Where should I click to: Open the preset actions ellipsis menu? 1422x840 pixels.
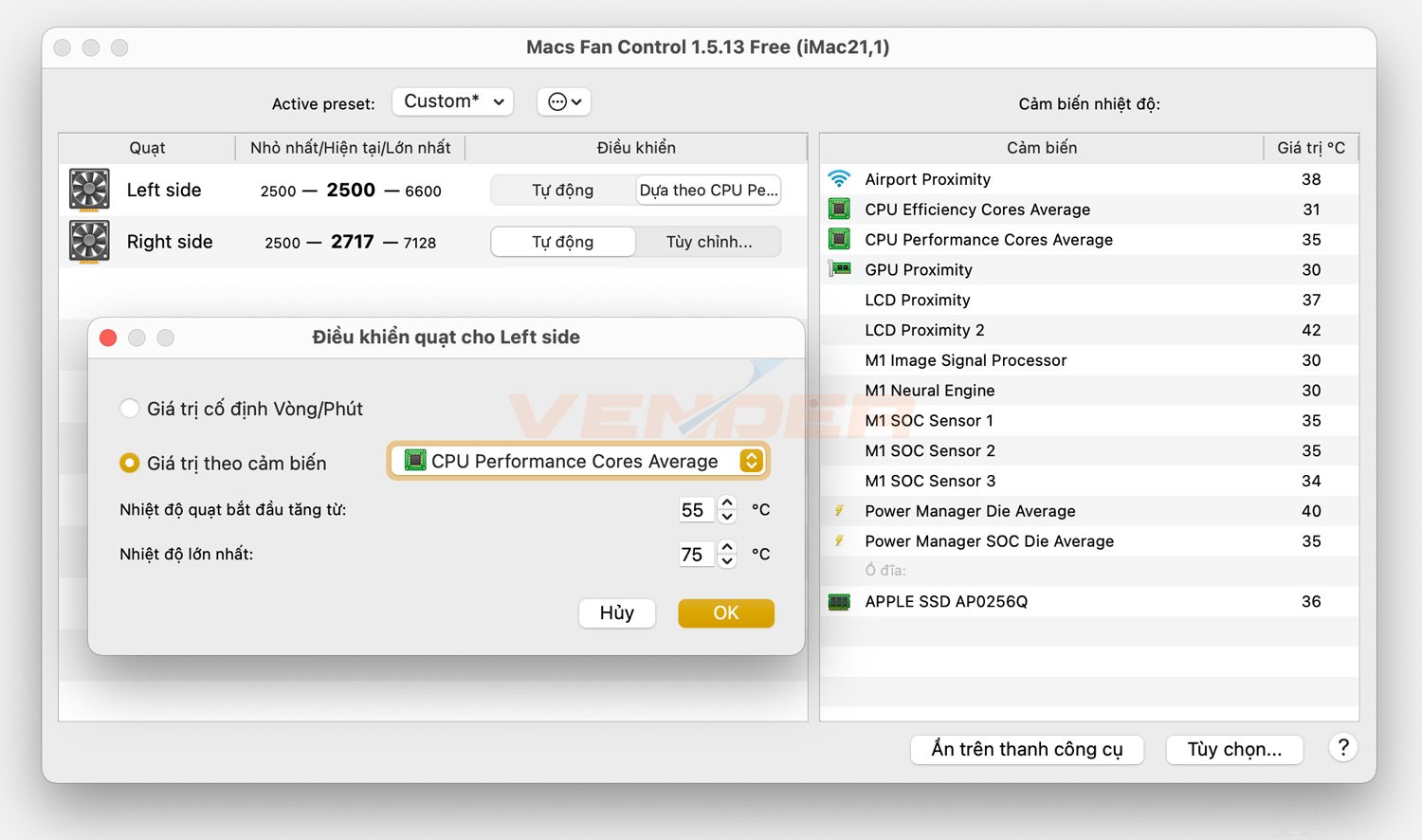pos(564,101)
